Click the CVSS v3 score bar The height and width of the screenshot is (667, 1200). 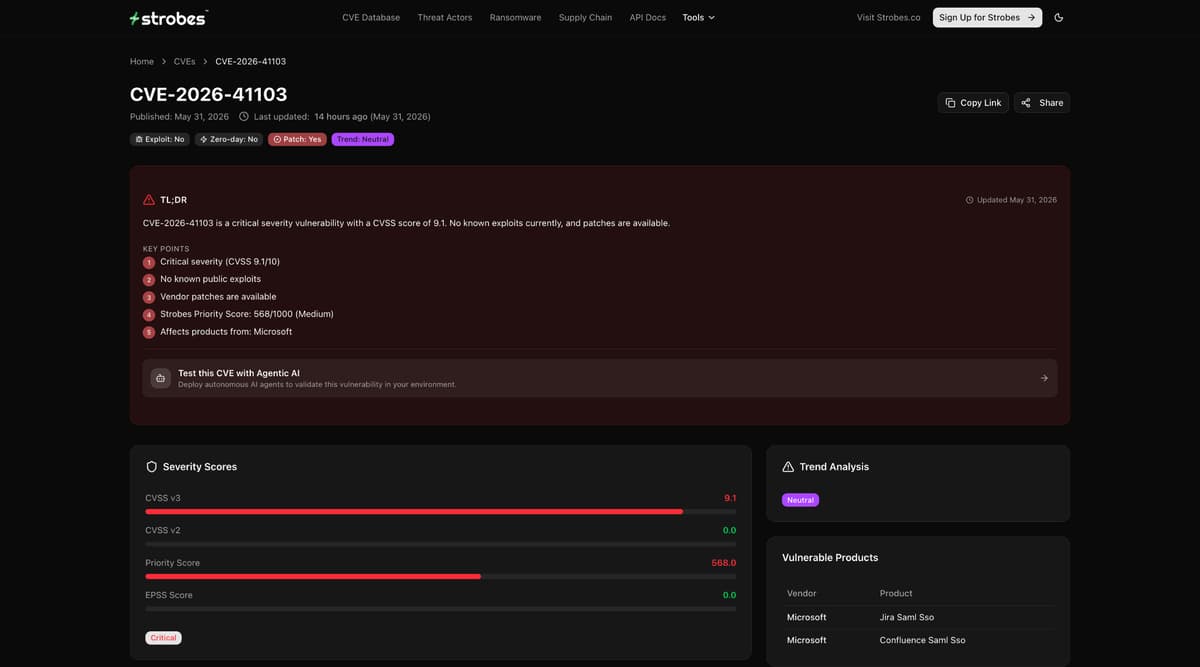pos(440,511)
